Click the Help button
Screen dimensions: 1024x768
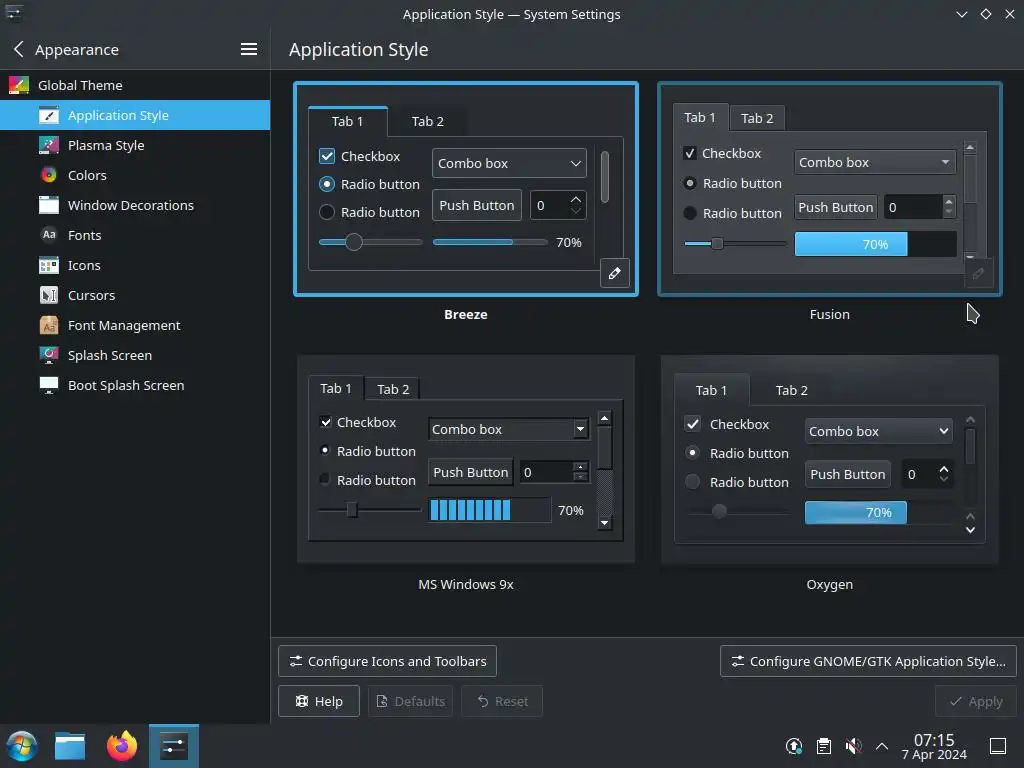point(319,701)
